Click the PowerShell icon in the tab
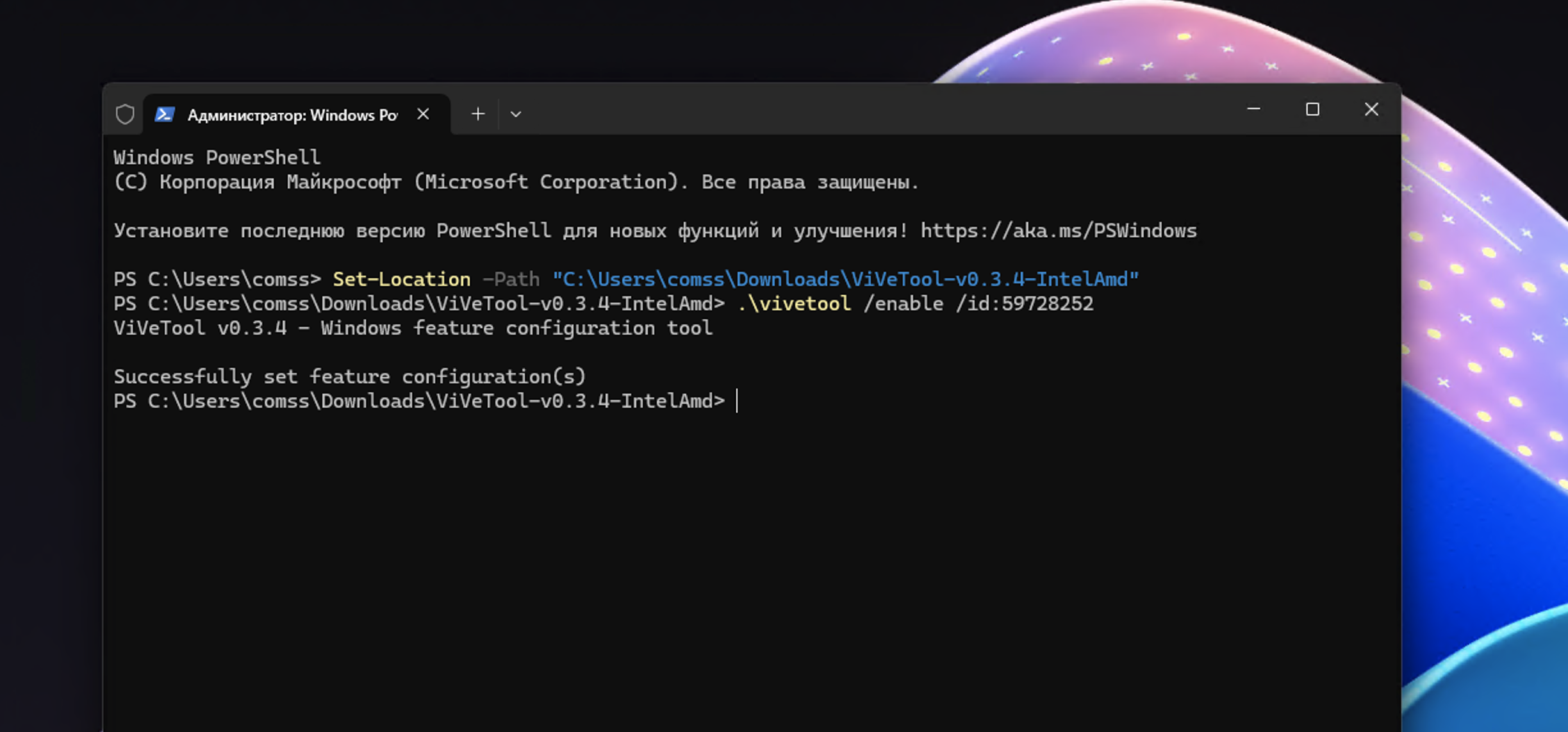1568x732 pixels. point(165,114)
